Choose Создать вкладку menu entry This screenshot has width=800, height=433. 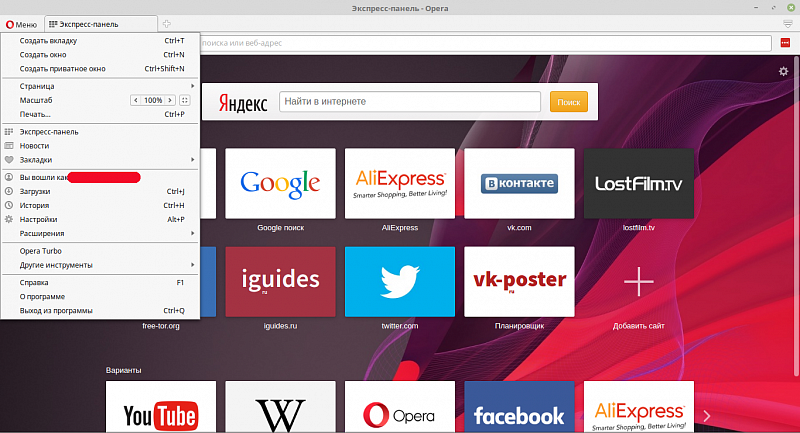click(100, 41)
